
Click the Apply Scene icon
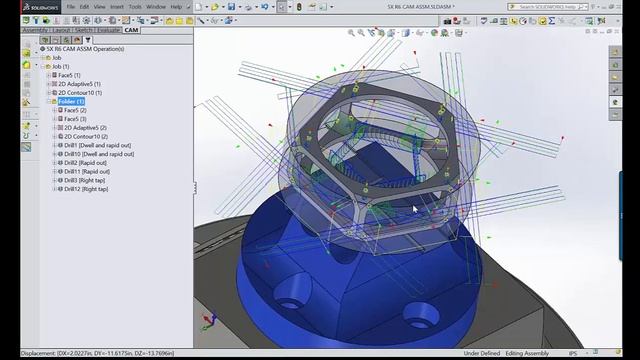pyautogui.click(x=444, y=33)
